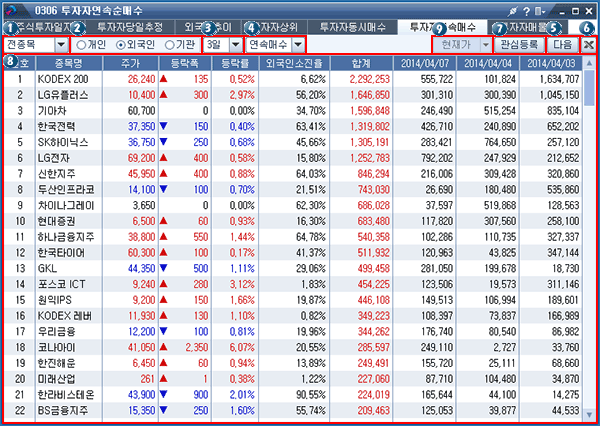Select the 포스코 ICT stock name
The width and height of the screenshot is (600, 426).
point(61,284)
